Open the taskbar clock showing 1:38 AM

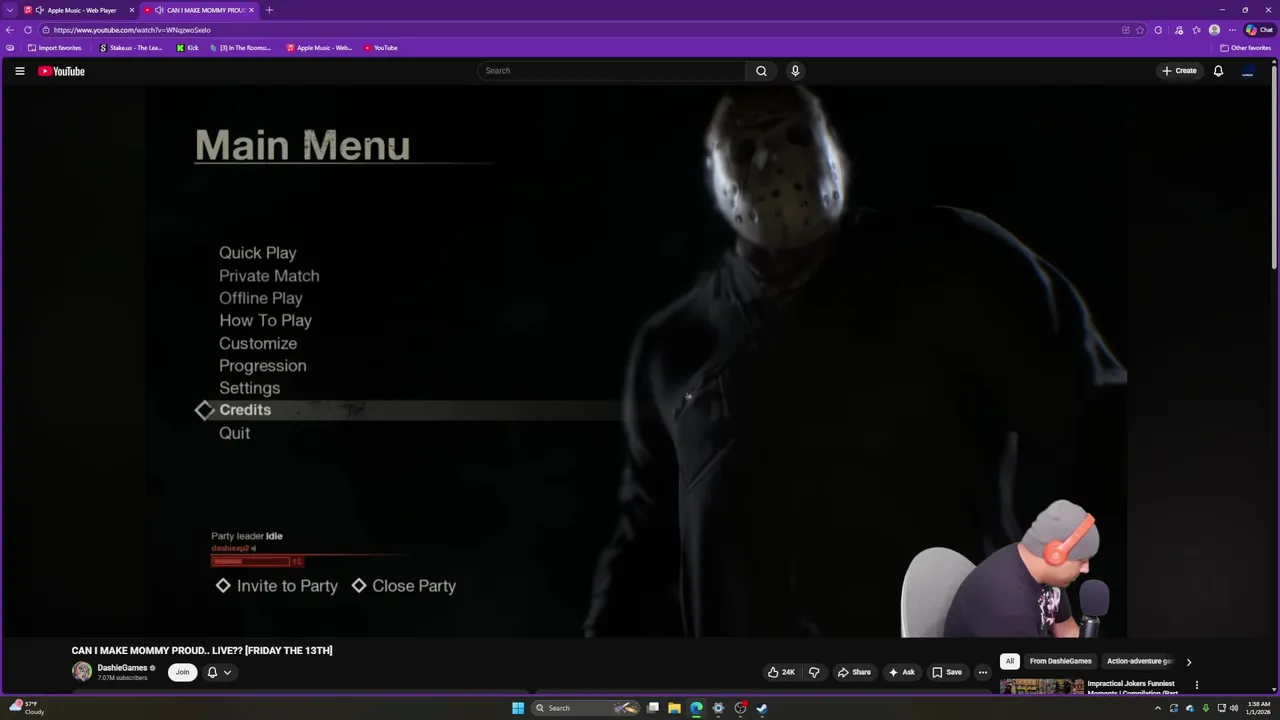(1258, 708)
